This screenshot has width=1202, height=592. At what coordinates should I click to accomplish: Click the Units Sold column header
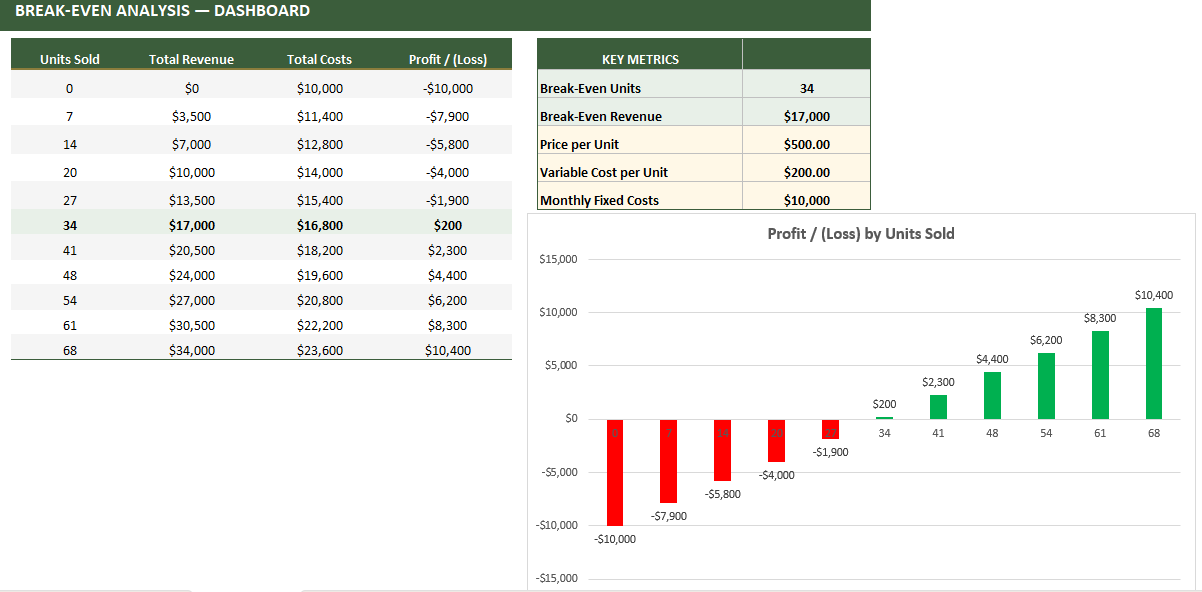click(x=69, y=59)
